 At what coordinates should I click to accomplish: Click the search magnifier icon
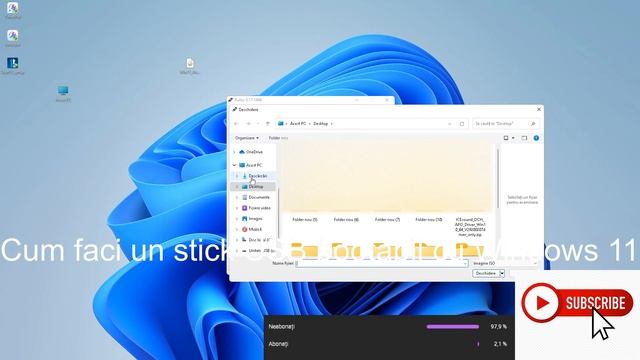(533, 124)
